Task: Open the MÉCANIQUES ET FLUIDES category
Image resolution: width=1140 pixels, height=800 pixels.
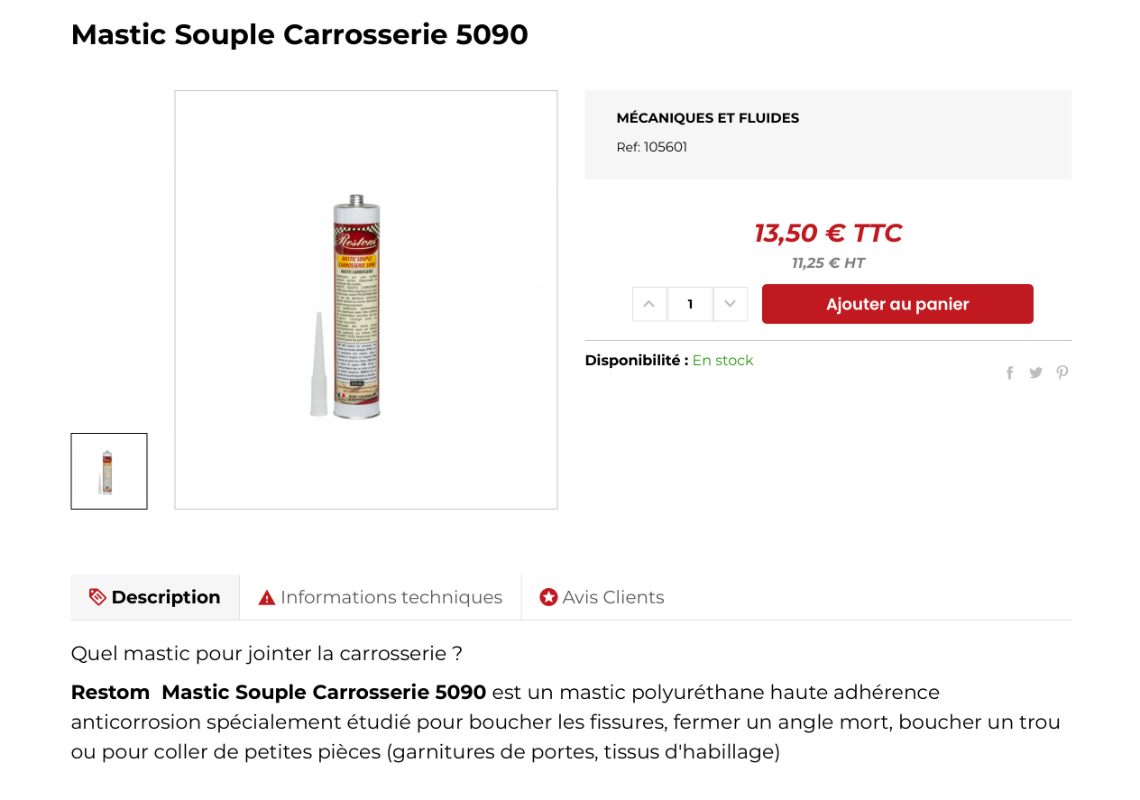Action: [x=707, y=118]
